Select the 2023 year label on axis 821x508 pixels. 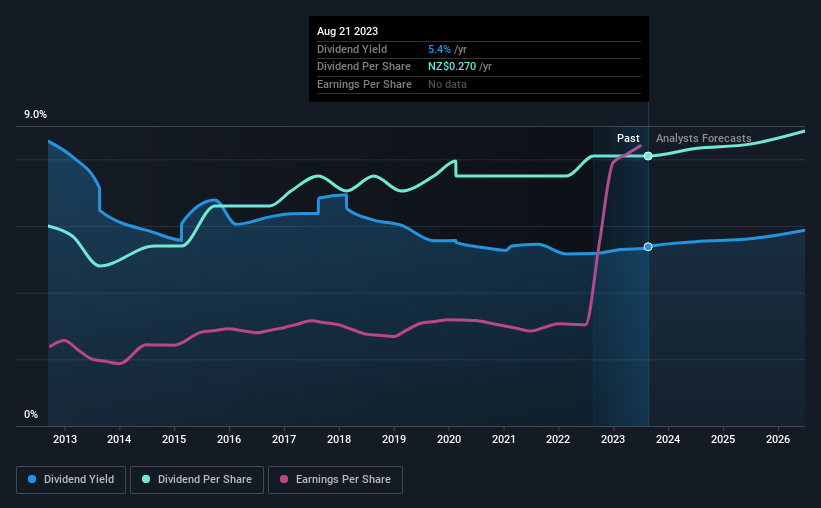coord(613,439)
